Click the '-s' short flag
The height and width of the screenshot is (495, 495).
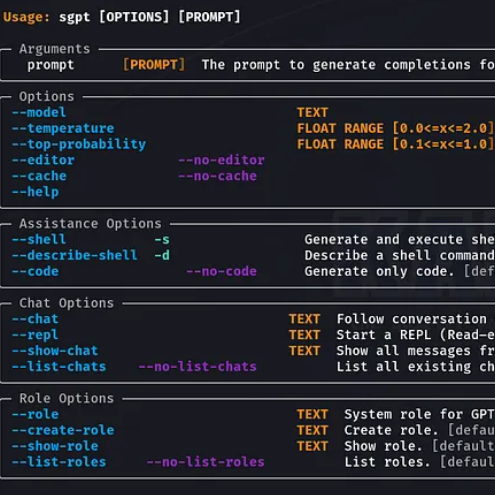point(162,240)
